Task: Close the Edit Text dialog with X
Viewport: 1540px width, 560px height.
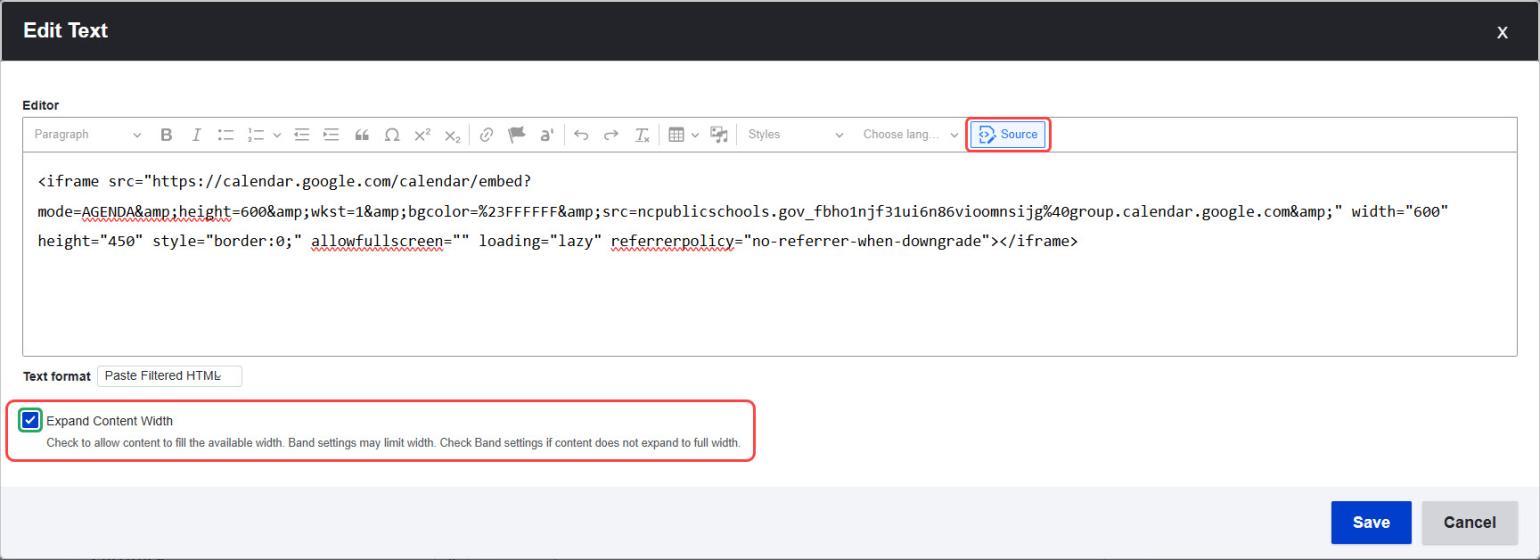Action: [x=1502, y=32]
